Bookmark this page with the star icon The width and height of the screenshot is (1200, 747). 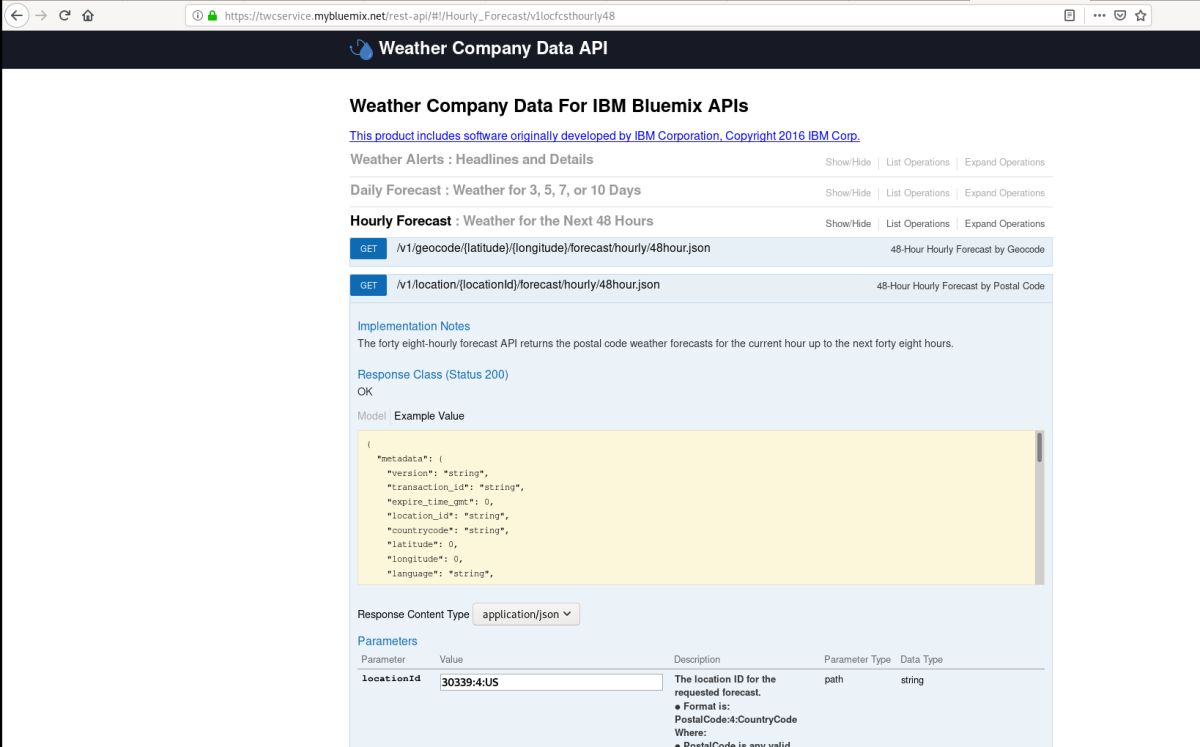(x=1141, y=16)
